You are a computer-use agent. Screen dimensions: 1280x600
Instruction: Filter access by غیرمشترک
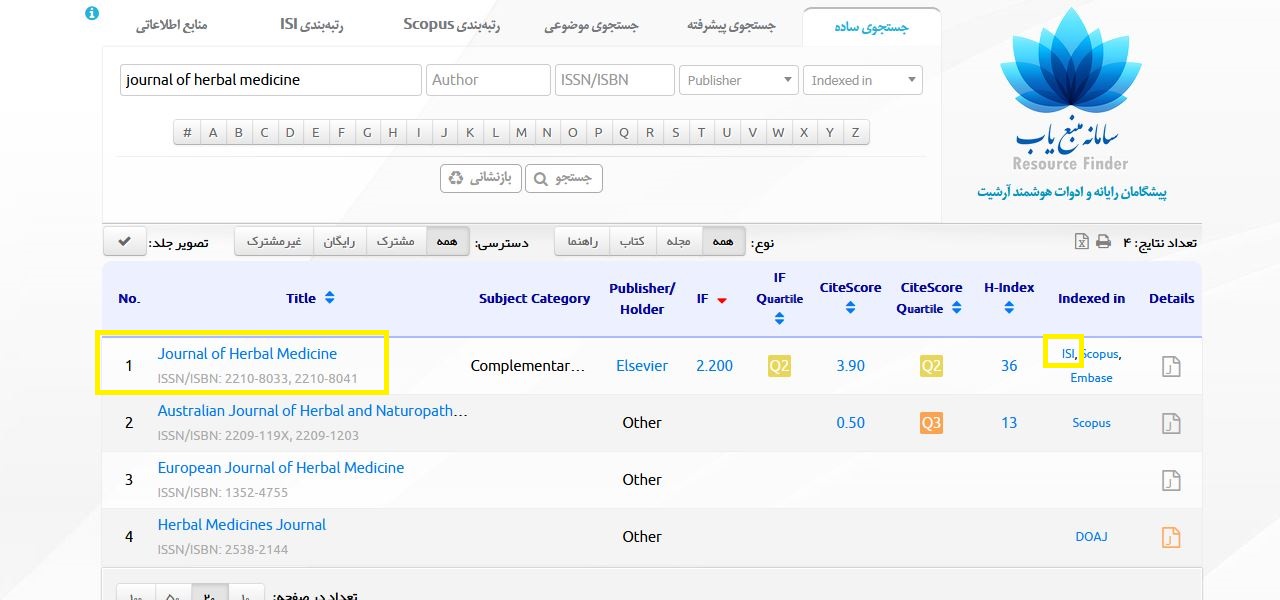coord(274,241)
